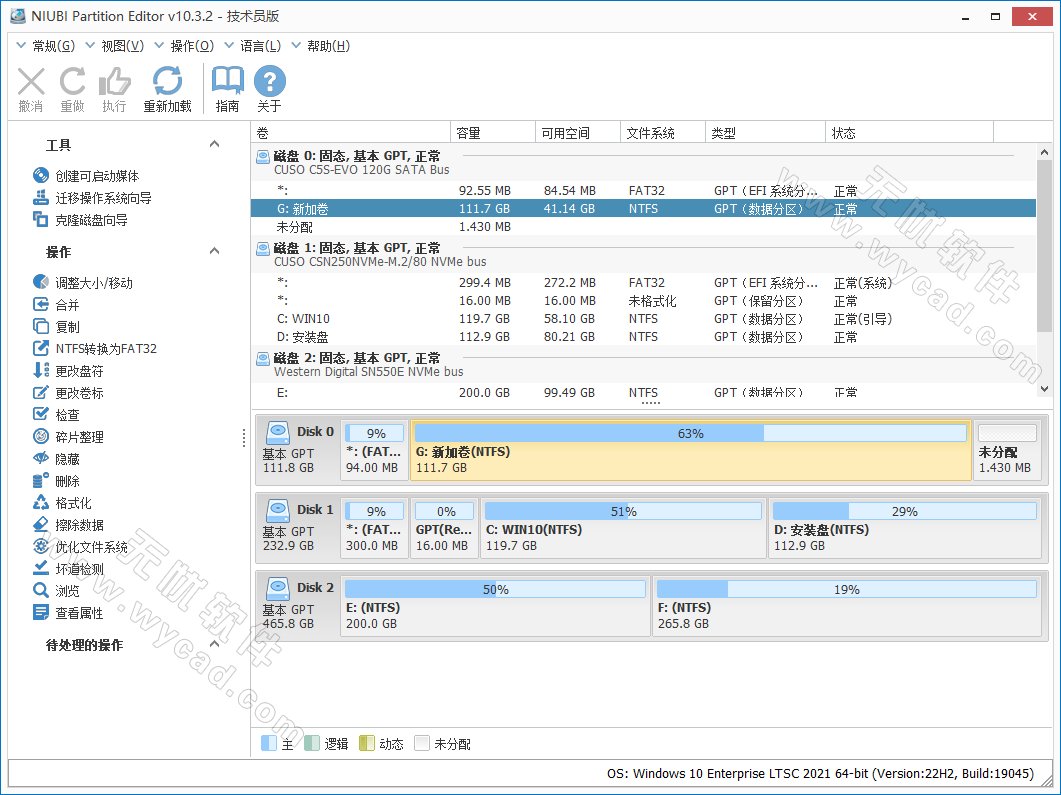Image resolution: width=1061 pixels, height=795 pixels.
Task: Select the D: 安装盘 row in list
Action: coord(644,337)
